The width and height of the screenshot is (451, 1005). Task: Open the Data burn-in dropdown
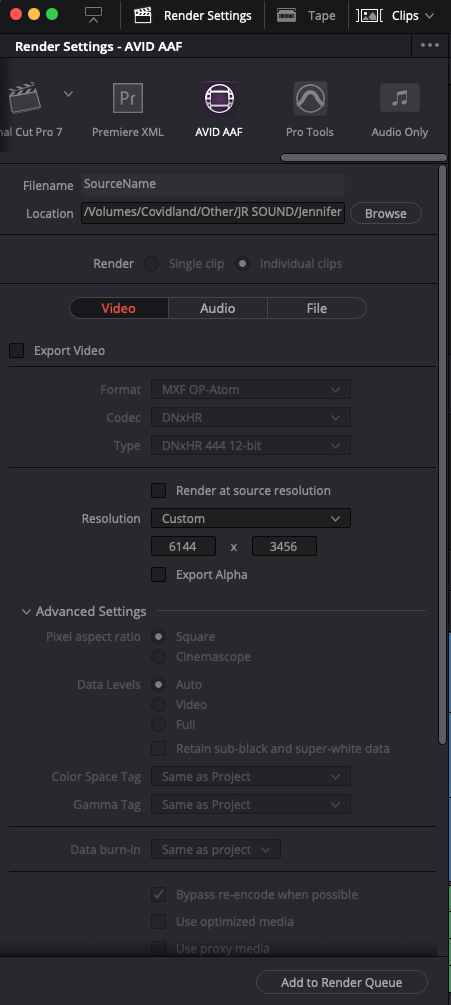click(x=216, y=849)
